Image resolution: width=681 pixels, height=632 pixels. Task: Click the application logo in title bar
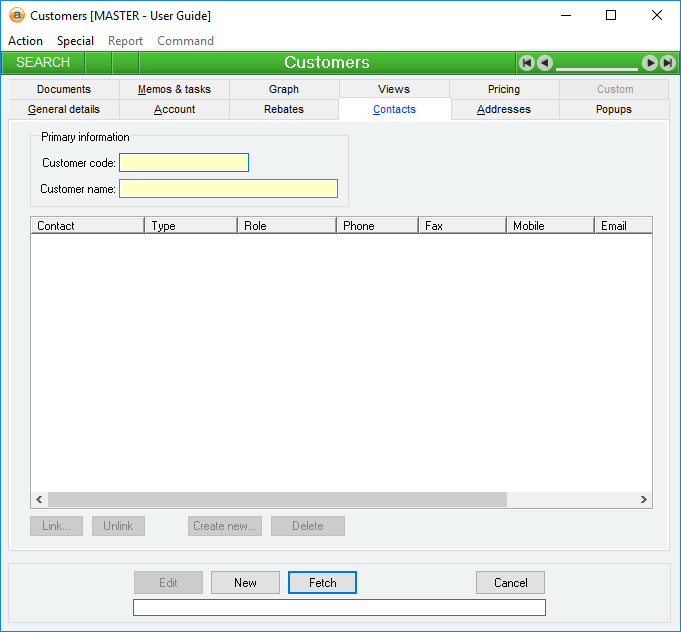coord(17,15)
